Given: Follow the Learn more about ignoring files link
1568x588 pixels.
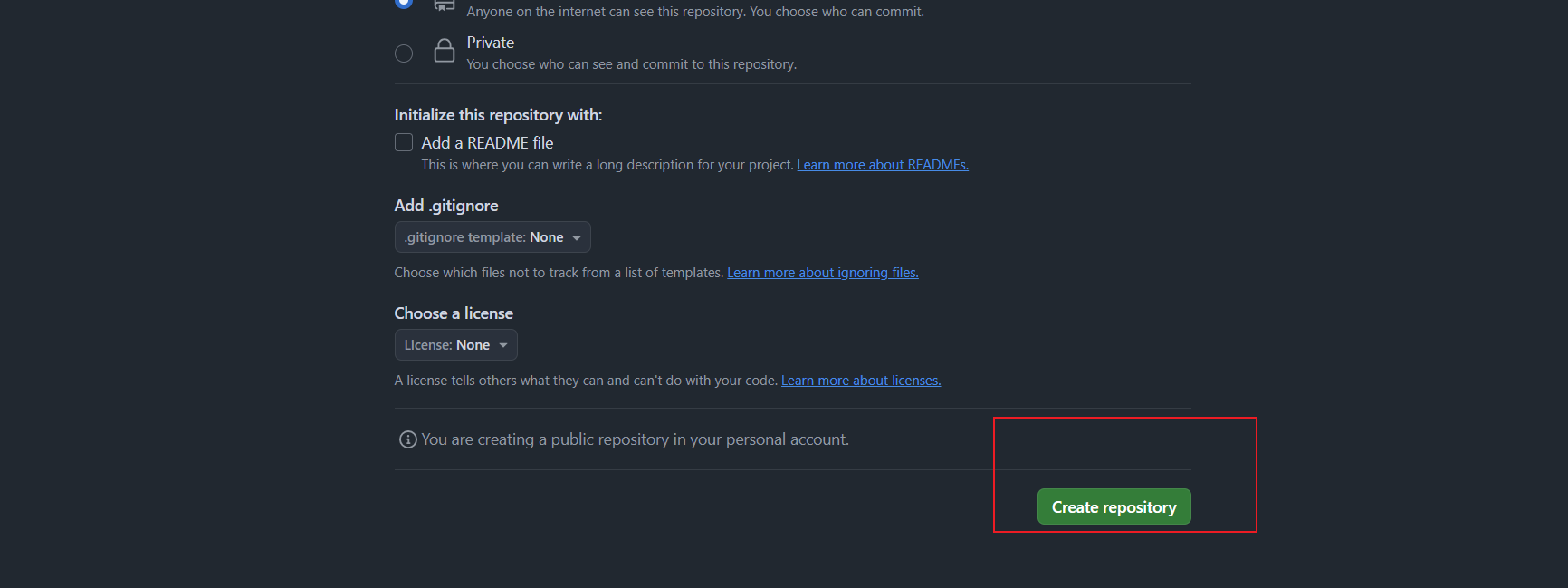Looking at the screenshot, I should [822, 273].
